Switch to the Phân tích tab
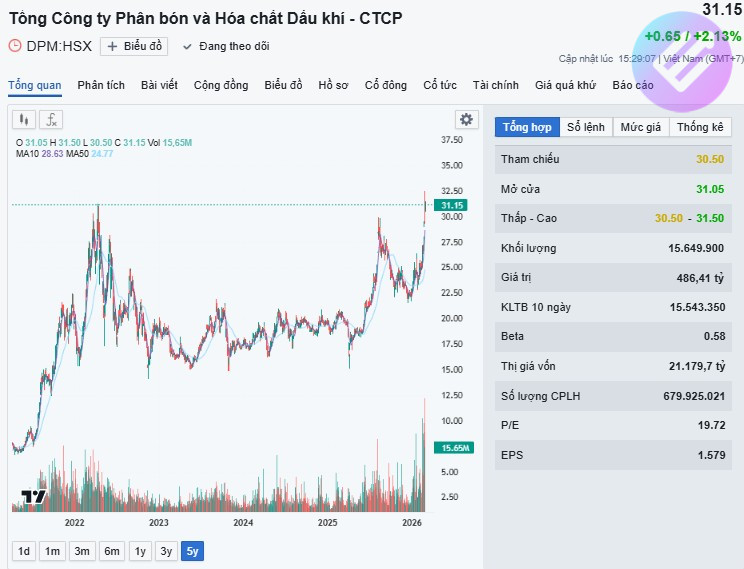Image resolution: width=744 pixels, height=569 pixels. tap(101, 85)
